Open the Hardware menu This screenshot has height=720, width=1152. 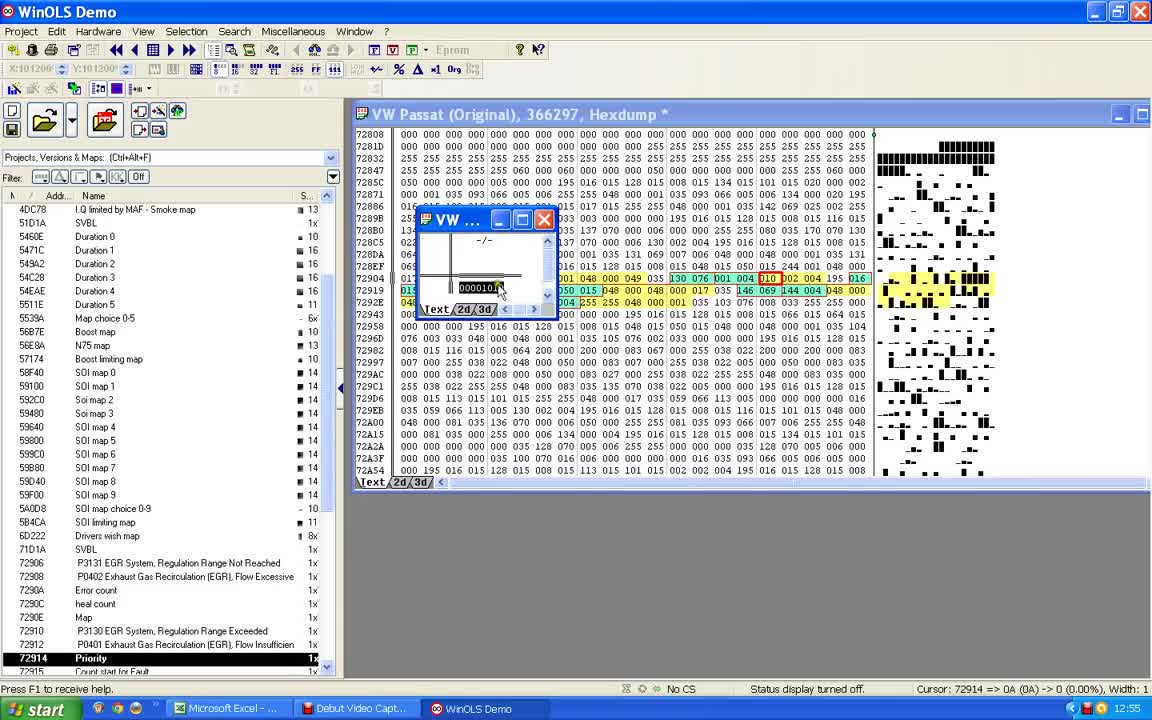point(98,31)
